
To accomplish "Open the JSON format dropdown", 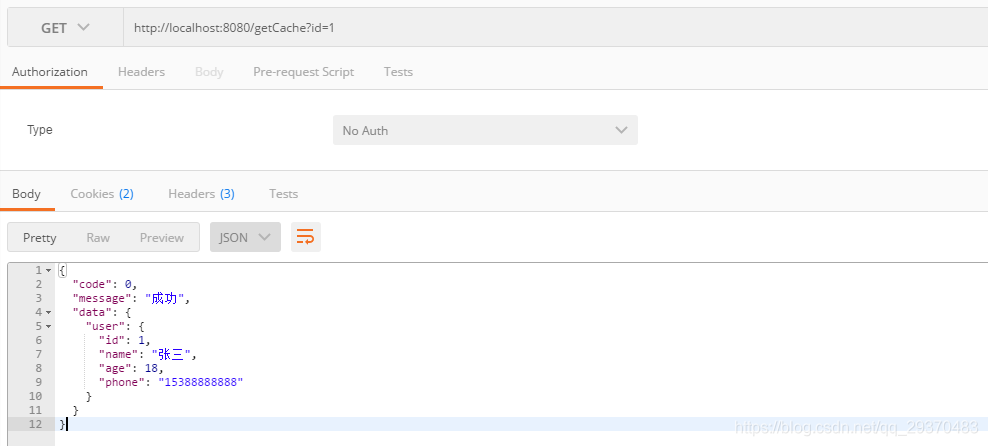I will 245,237.
